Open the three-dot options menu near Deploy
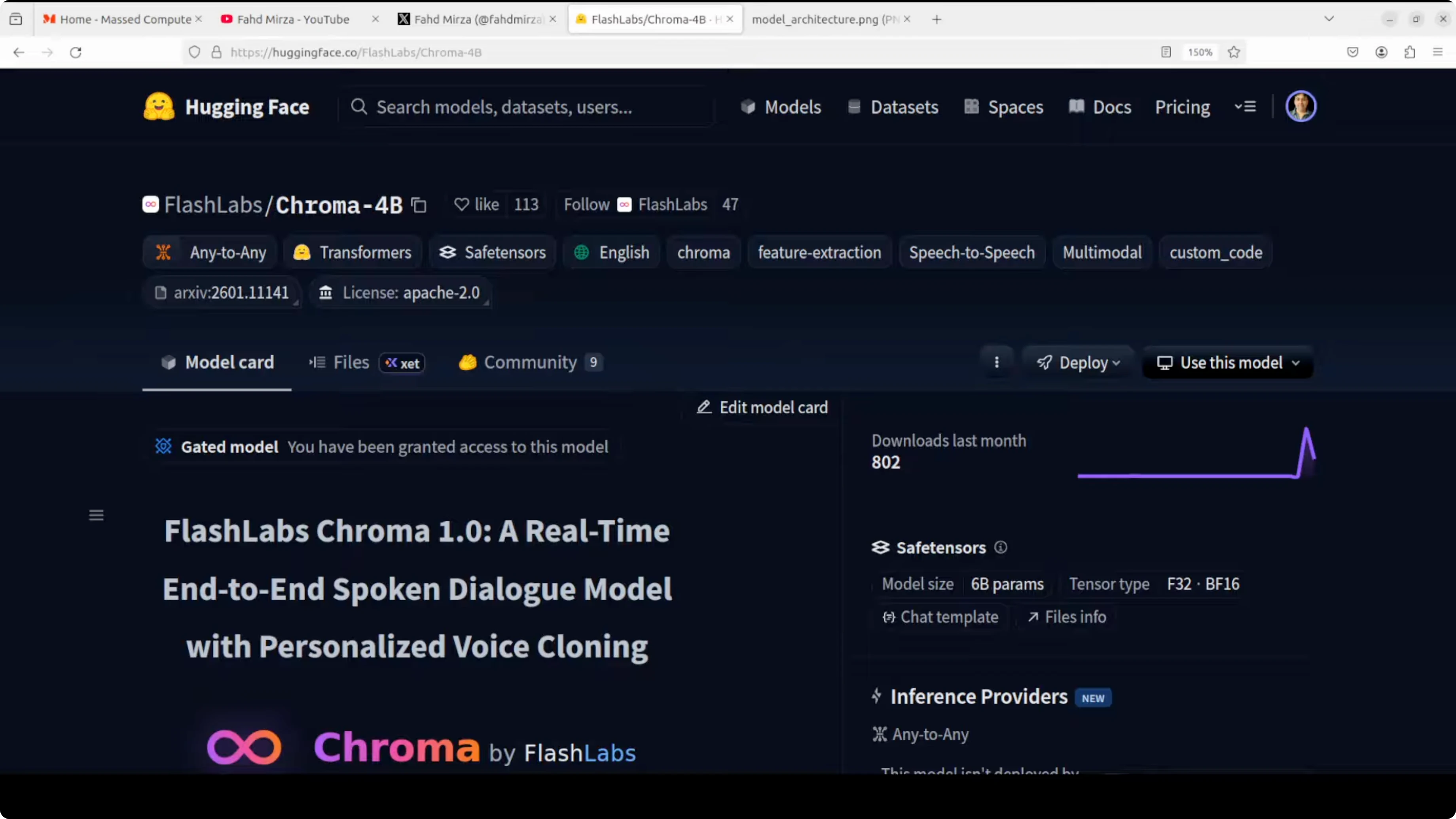This screenshot has width=1456, height=819. [x=997, y=362]
